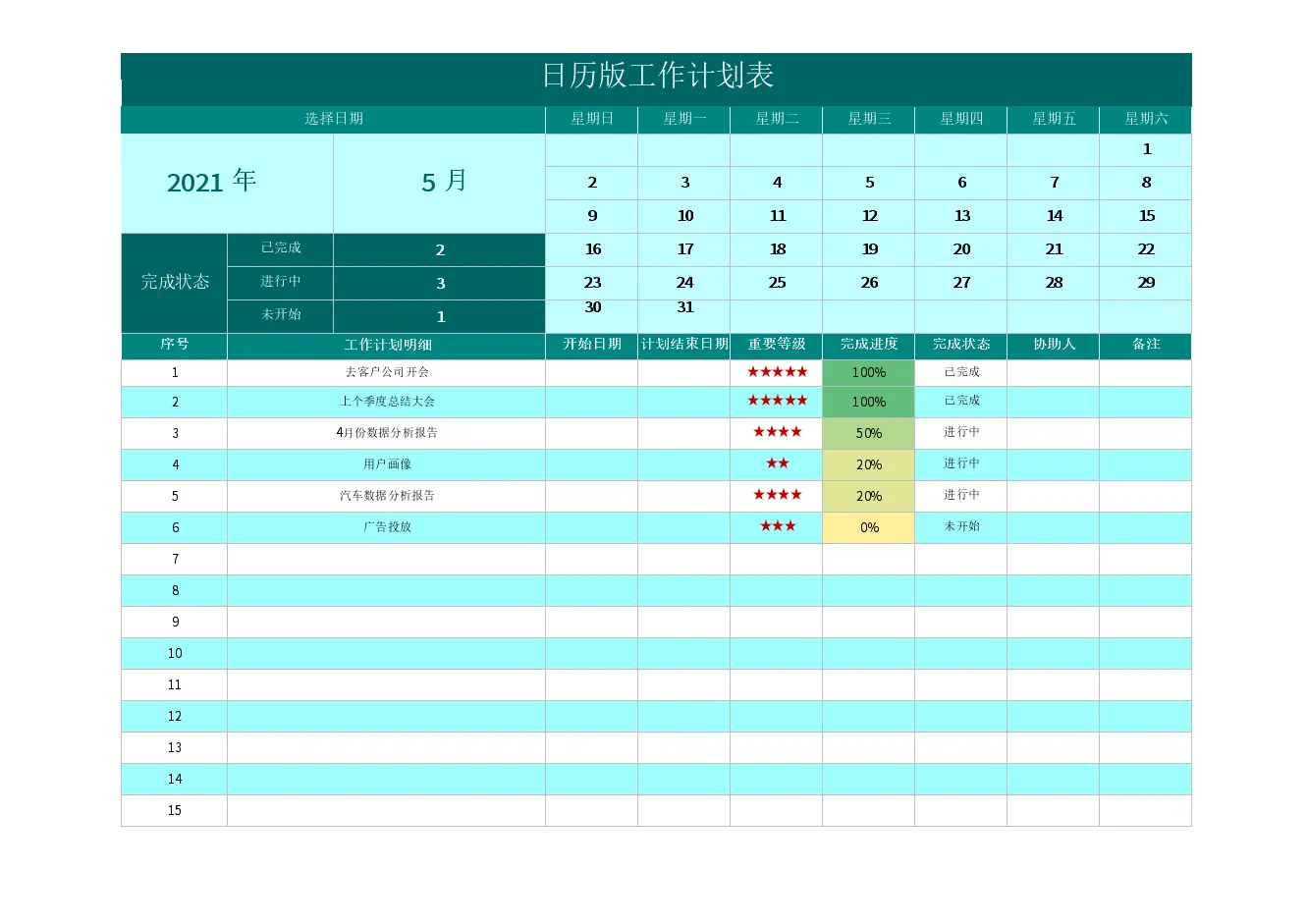Click the four-star rating for 汽车数据分析报告
Screen dimensions: 1307x924
777,495
